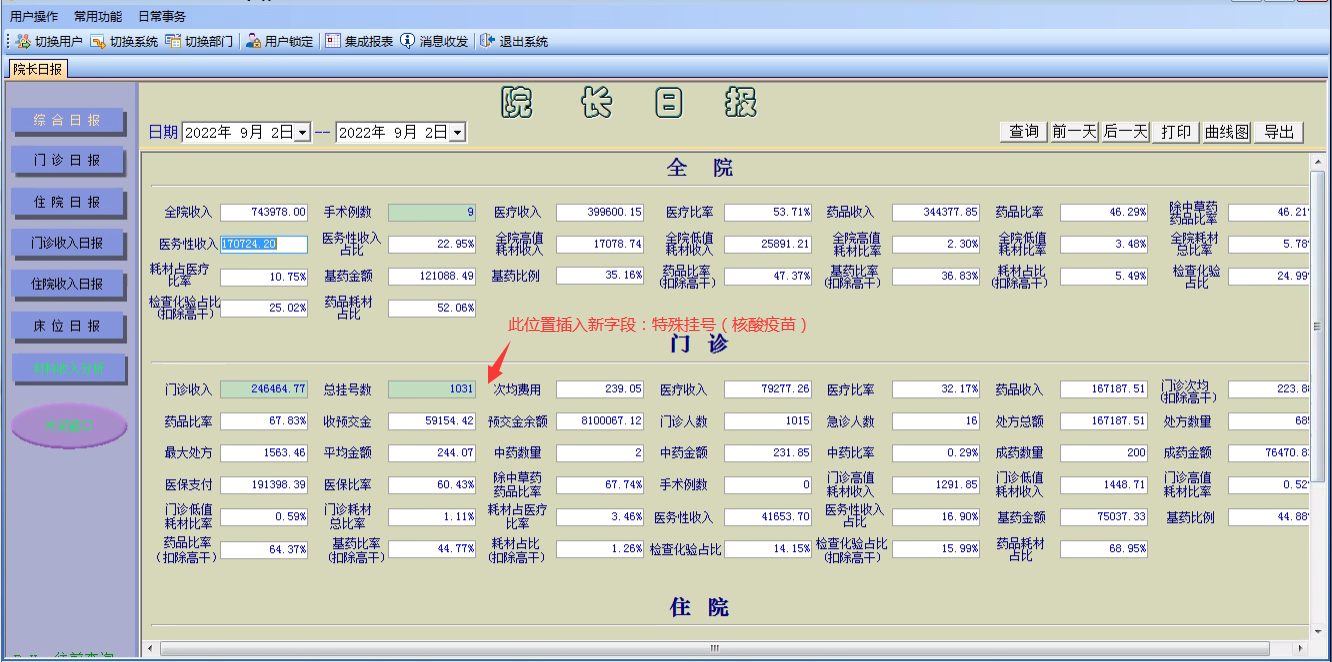The width and height of the screenshot is (1332, 662).
Task: Click the 中药金额 field 231.85
Action: point(768,453)
